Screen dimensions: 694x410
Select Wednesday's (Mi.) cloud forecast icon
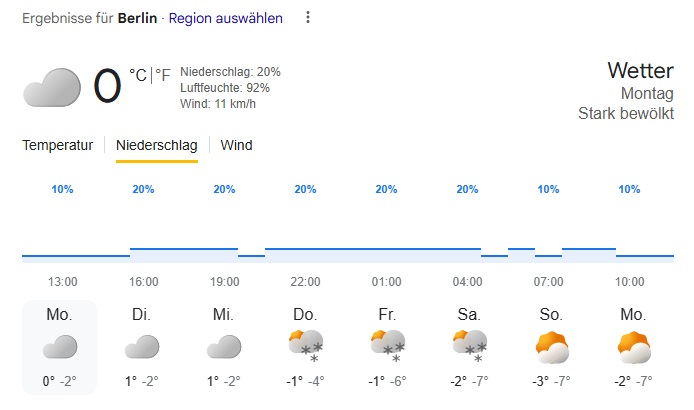[x=223, y=347]
